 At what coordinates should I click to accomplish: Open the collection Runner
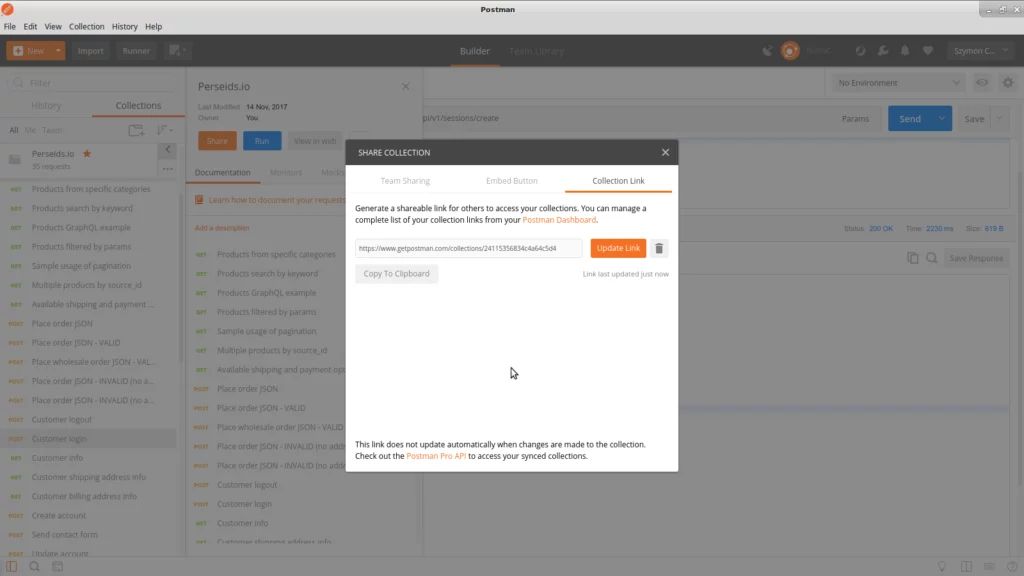click(x=136, y=51)
